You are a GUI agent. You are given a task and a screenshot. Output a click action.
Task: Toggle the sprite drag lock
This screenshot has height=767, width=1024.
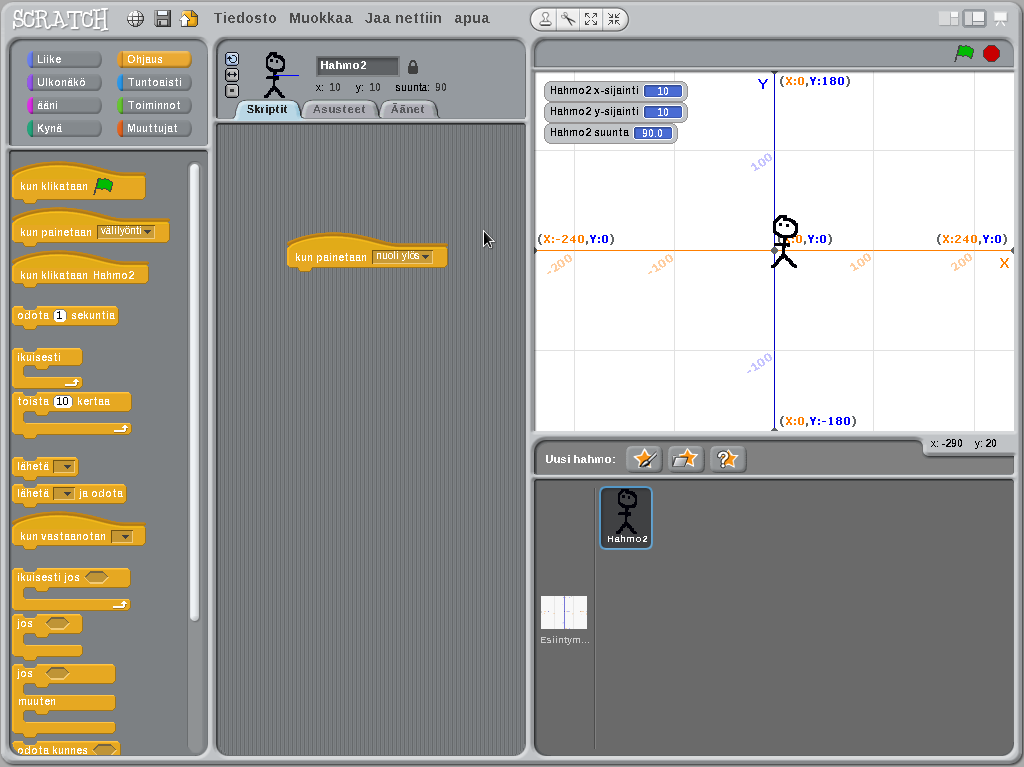(x=413, y=67)
